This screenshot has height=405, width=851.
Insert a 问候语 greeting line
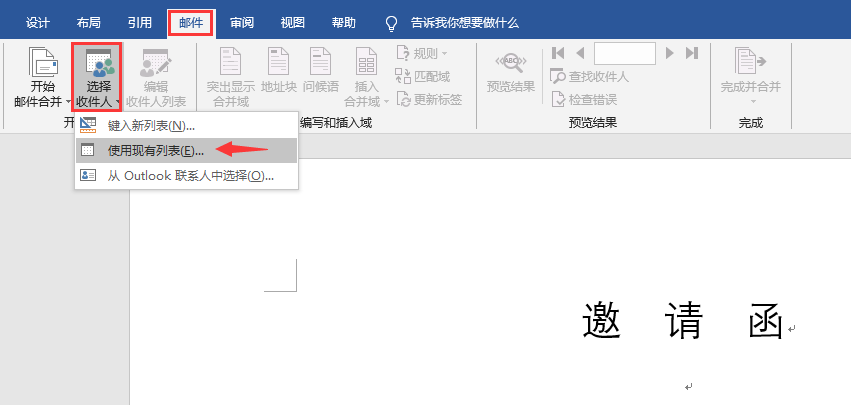pos(321,70)
